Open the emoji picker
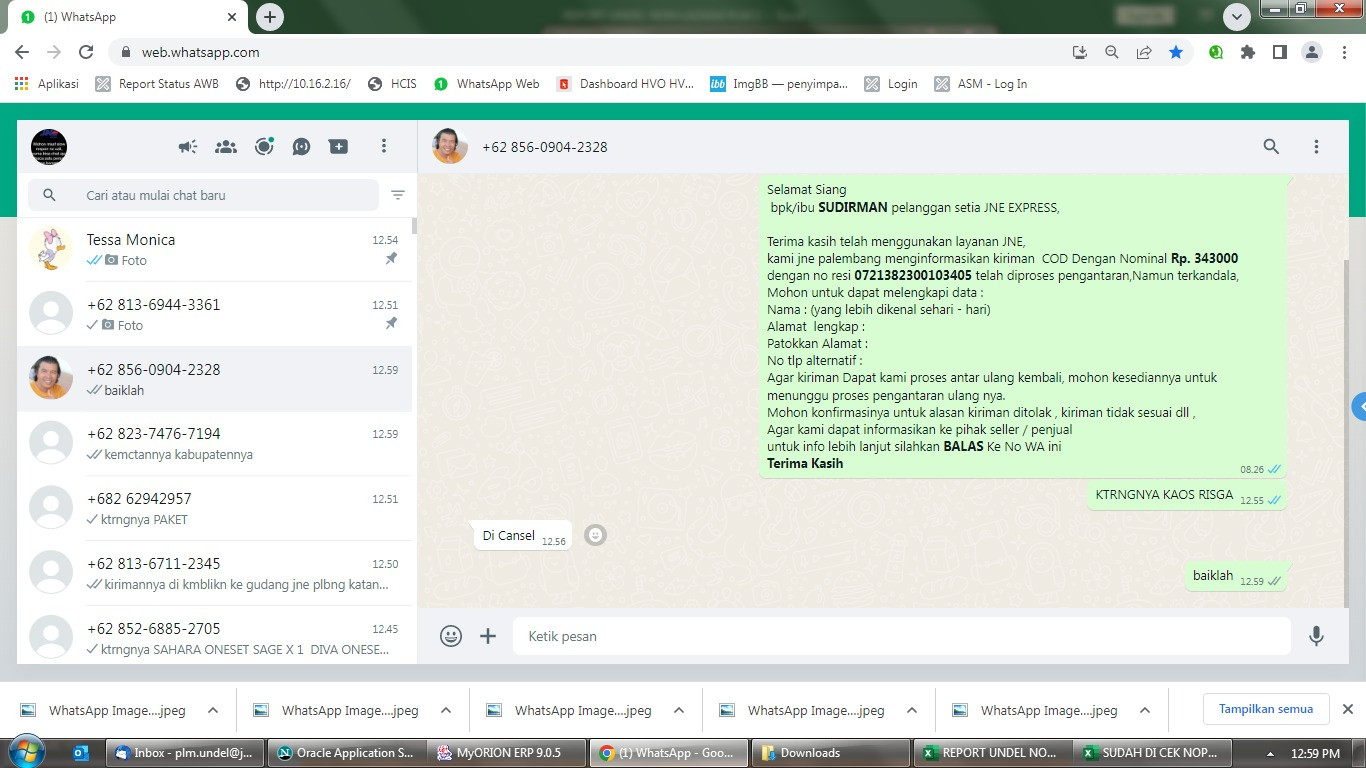The height and width of the screenshot is (768, 1366). [x=451, y=636]
